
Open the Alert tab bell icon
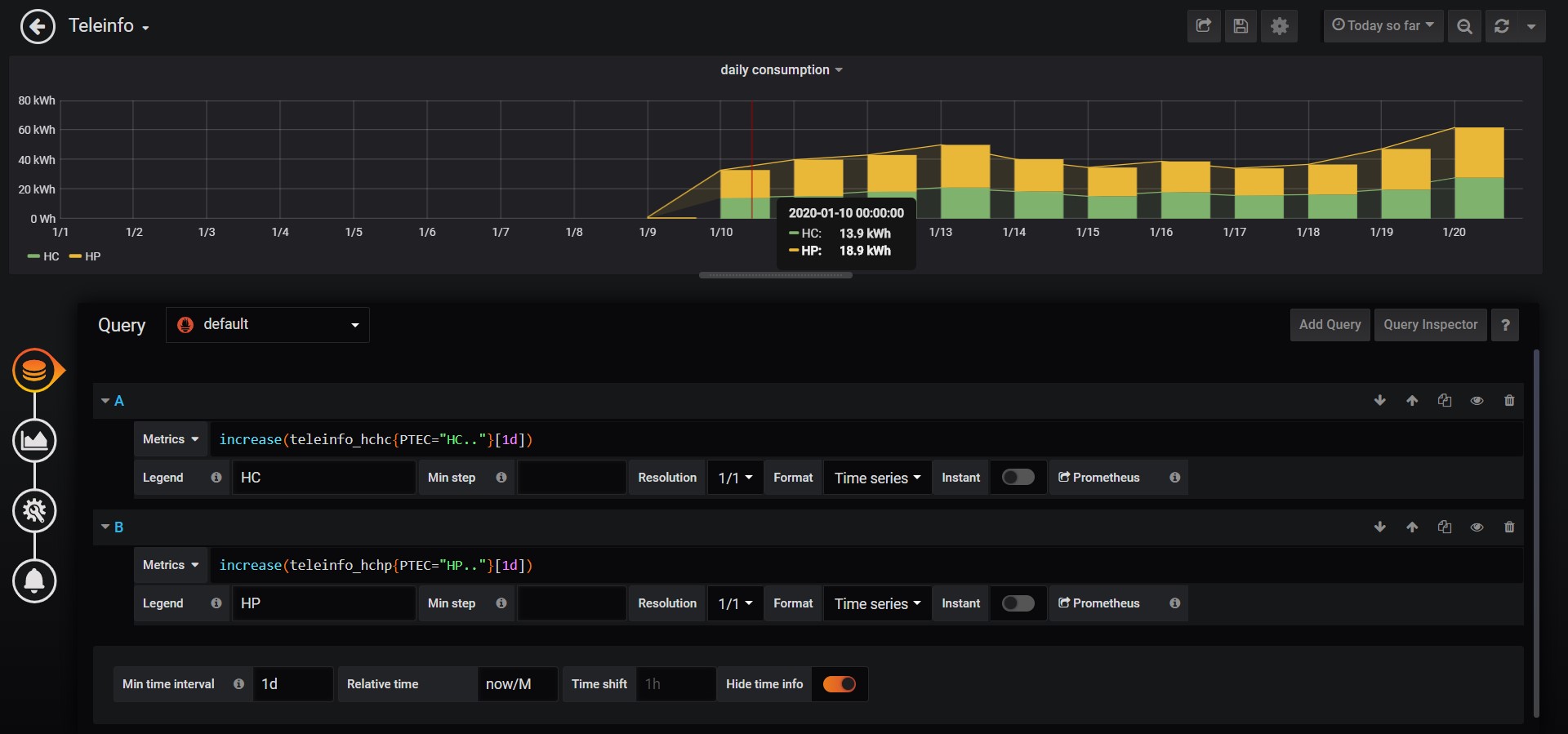[34, 581]
